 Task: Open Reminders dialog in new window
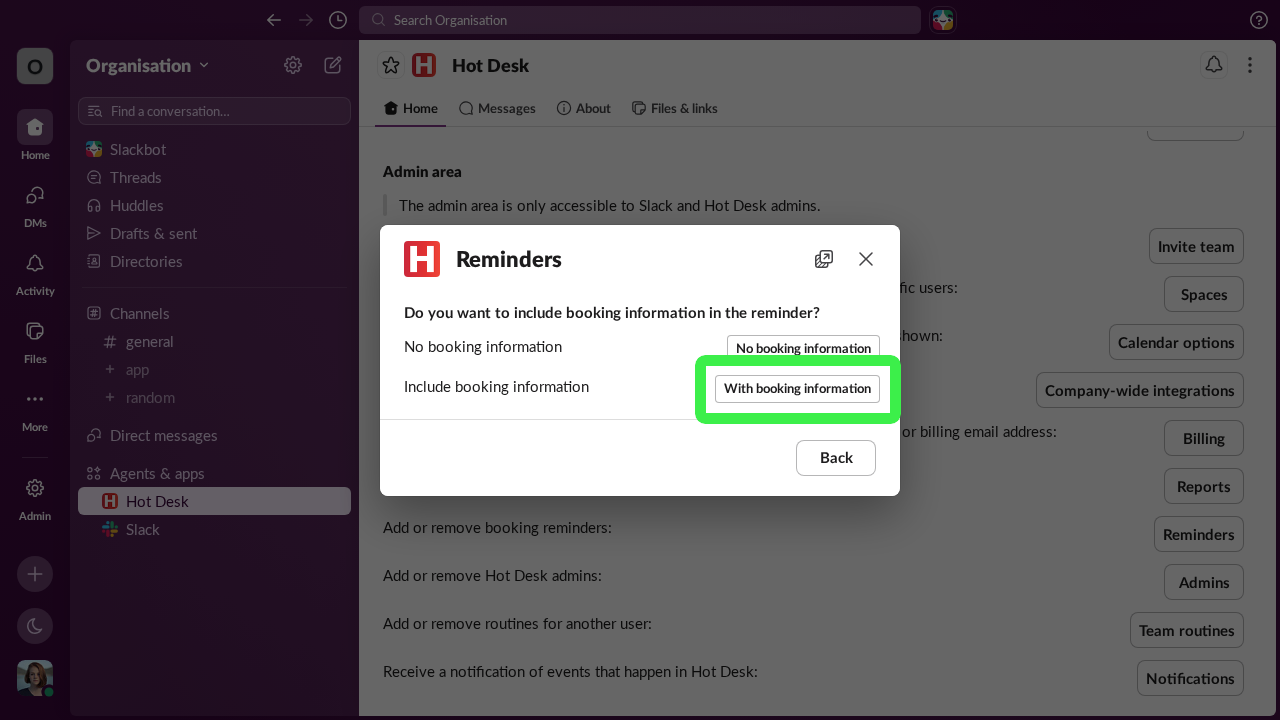pos(824,259)
